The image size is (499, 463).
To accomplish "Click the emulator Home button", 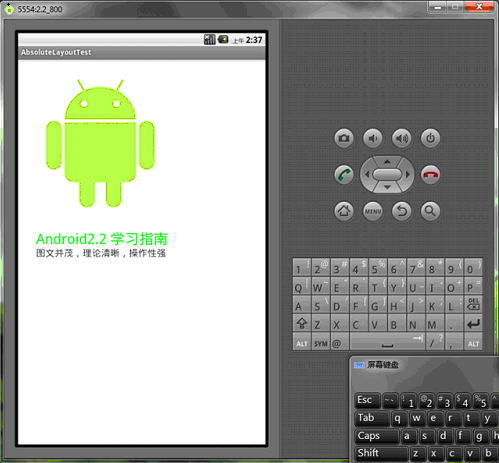I will pyautogui.click(x=344, y=211).
